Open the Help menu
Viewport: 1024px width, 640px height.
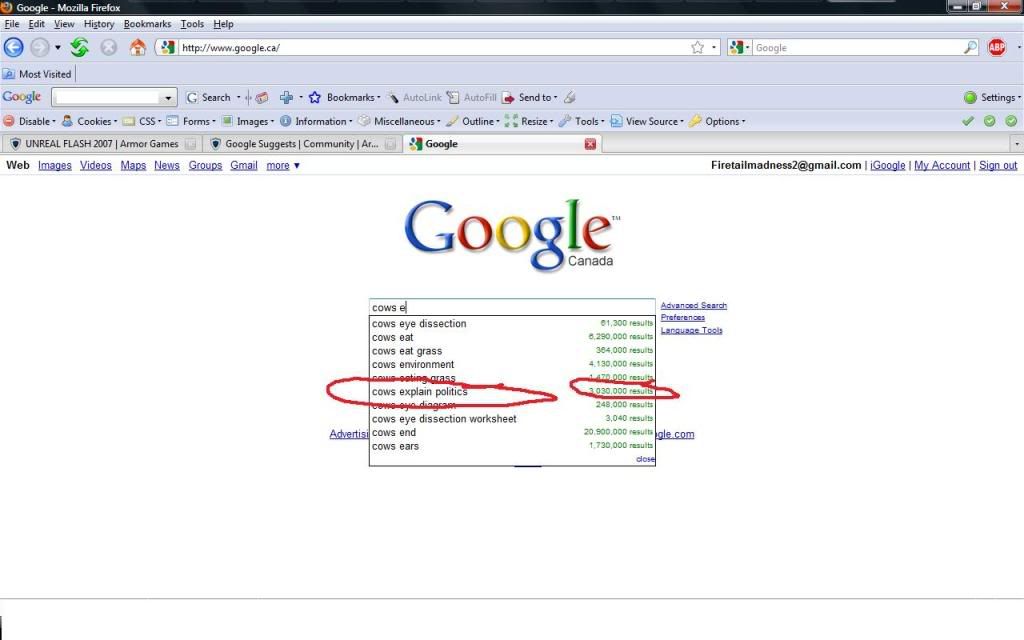coord(223,24)
